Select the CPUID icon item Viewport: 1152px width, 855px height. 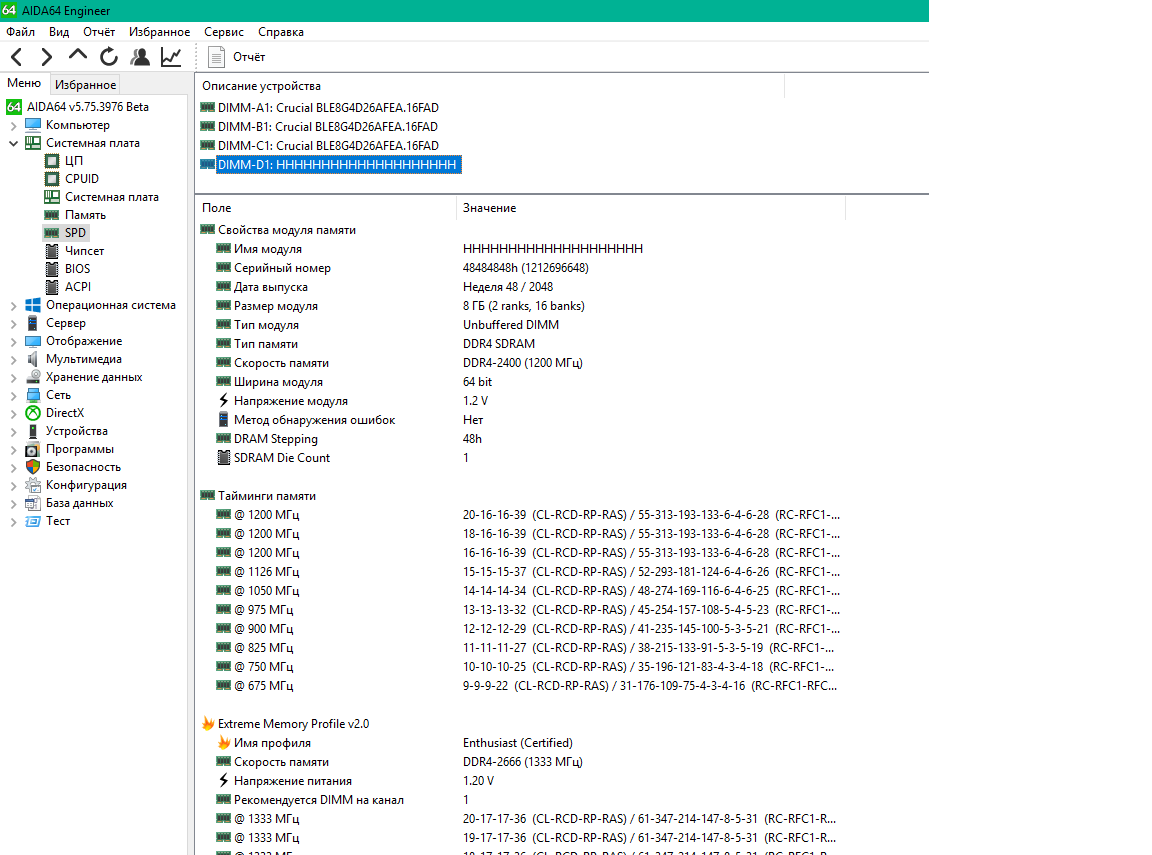tap(51, 178)
